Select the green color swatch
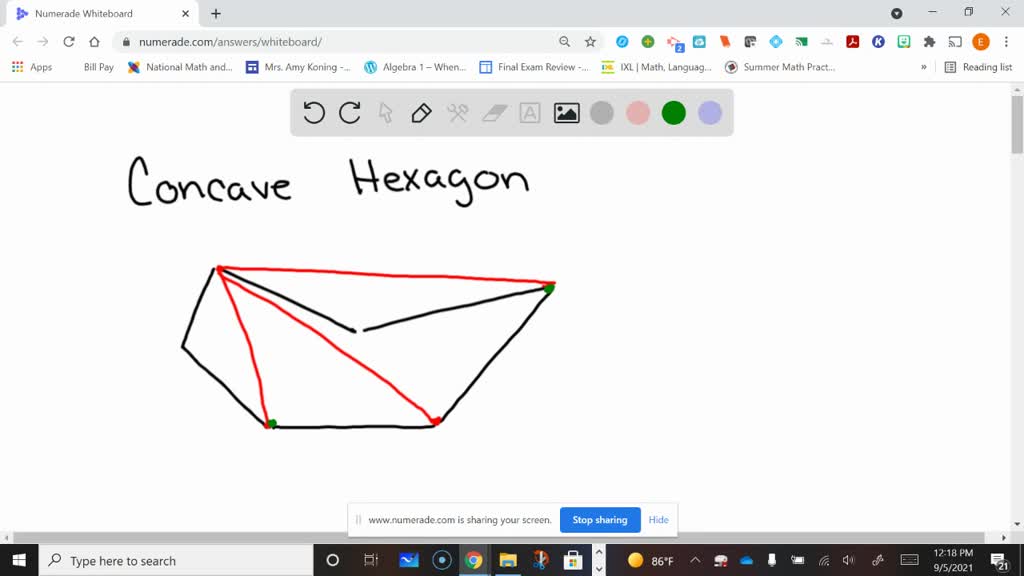1024x576 pixels. 673,113
